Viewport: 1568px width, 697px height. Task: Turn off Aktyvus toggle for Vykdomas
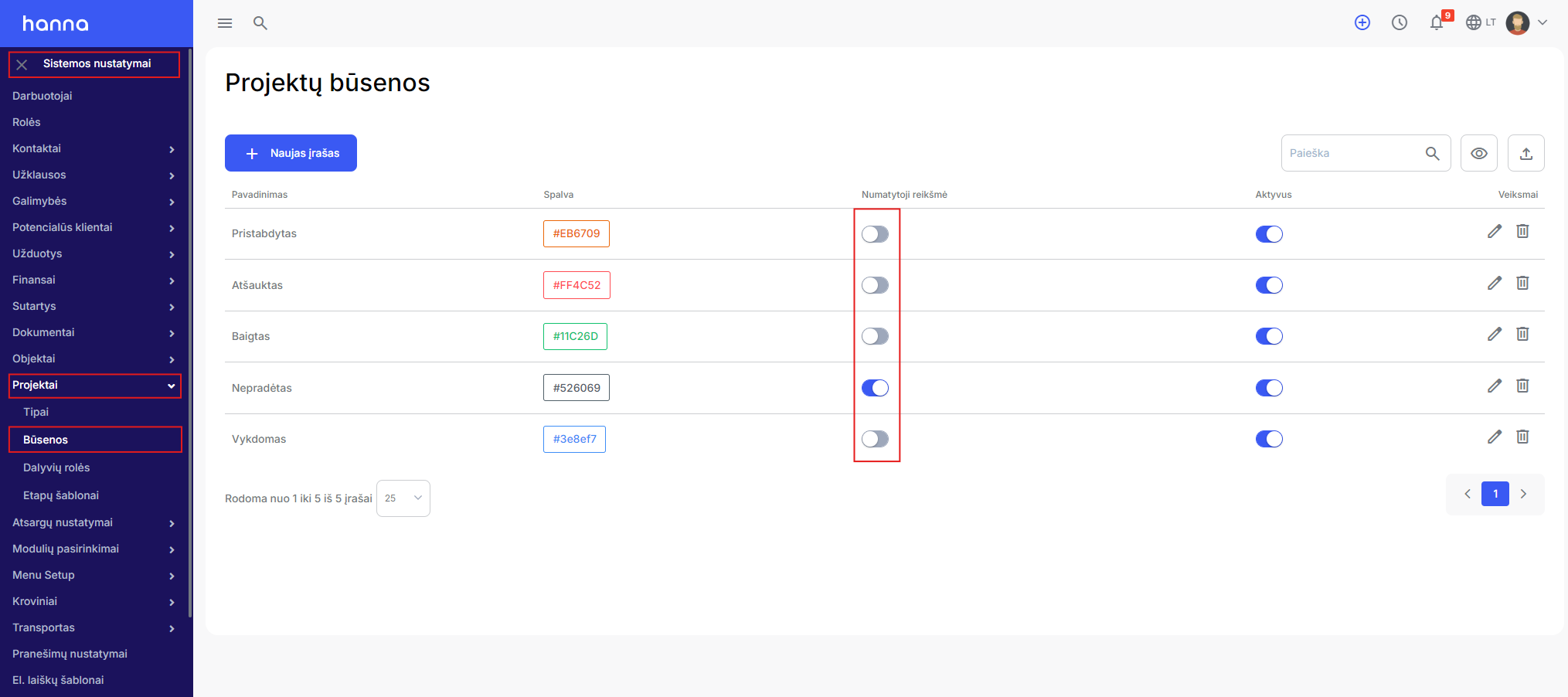coord(1269,439)
